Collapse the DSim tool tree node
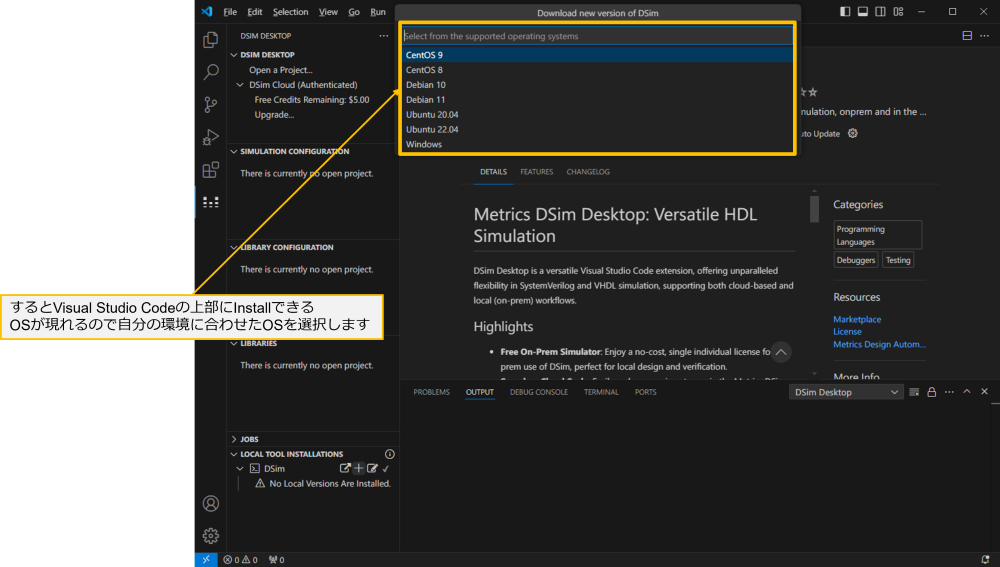The image size is (1000, 567). pyautogui.click(x=240, y=469)
